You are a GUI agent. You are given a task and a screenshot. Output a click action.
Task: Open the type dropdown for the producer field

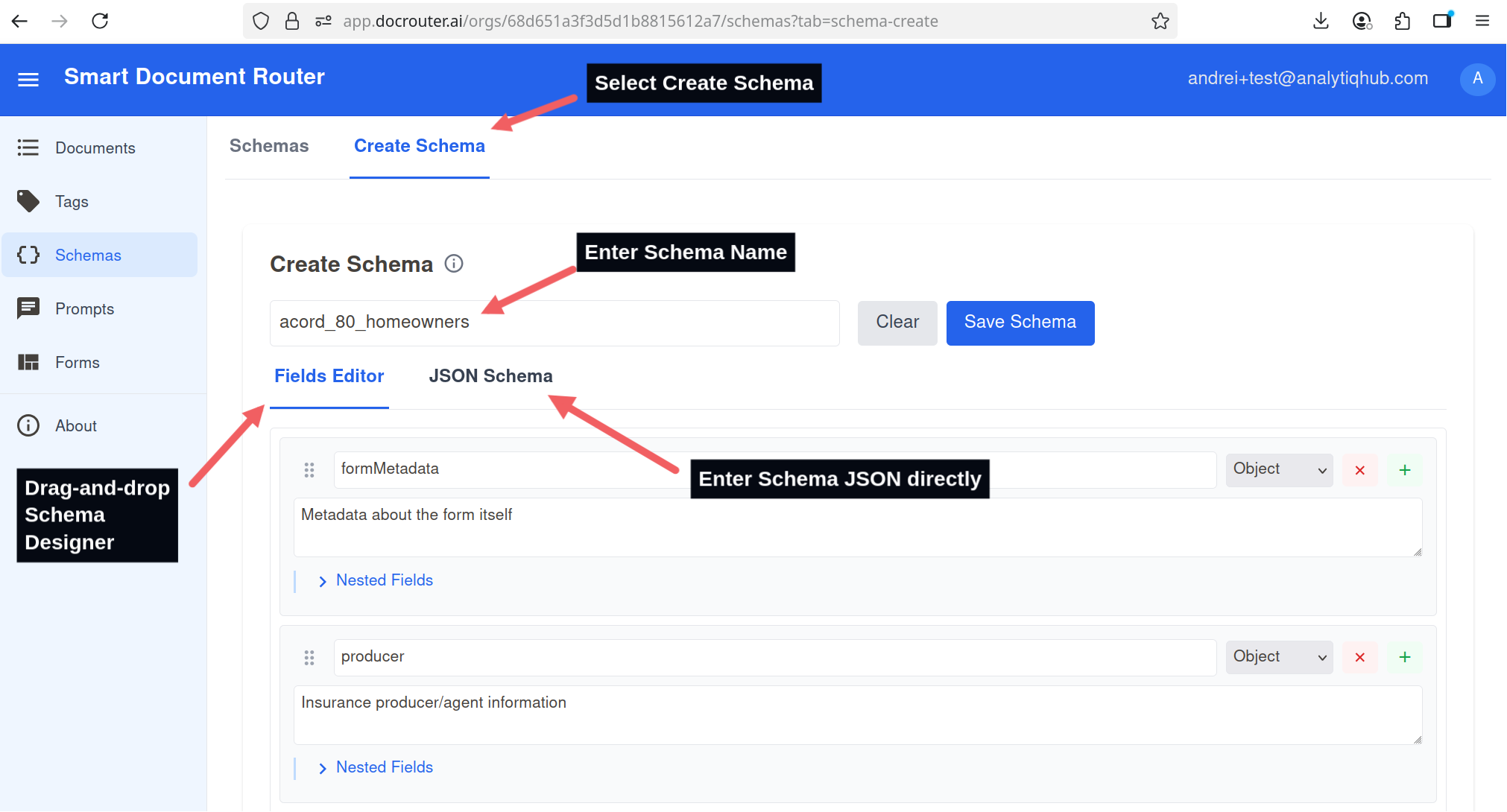click(1279, 657)
